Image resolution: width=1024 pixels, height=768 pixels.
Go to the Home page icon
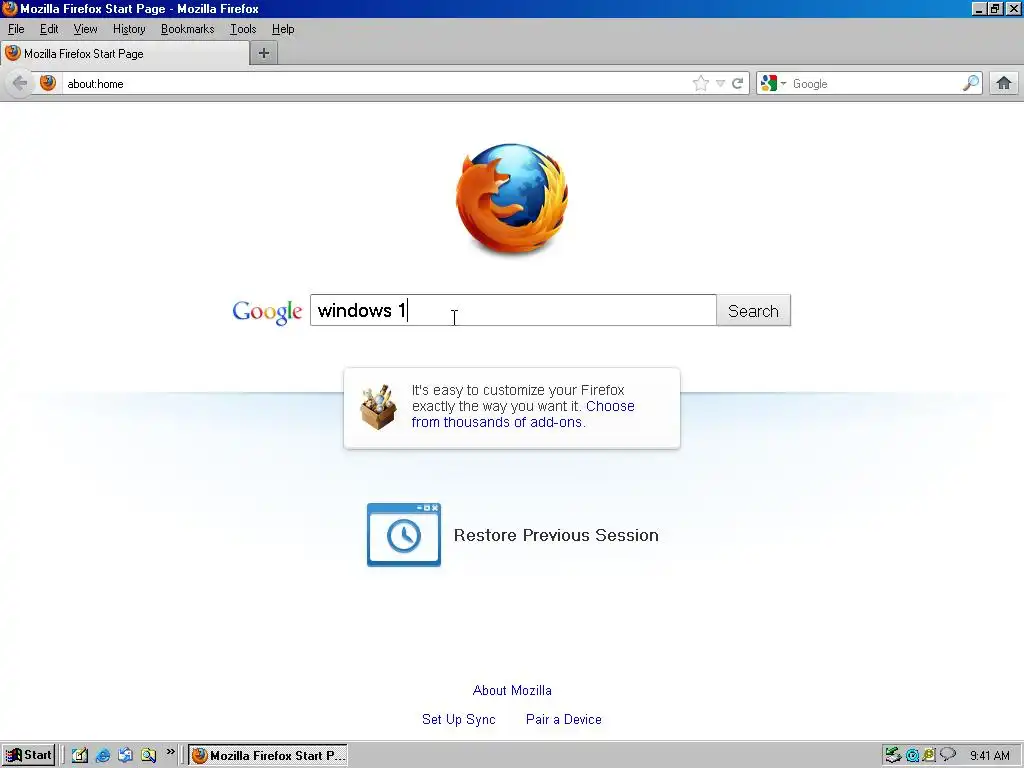(1004, 83)
